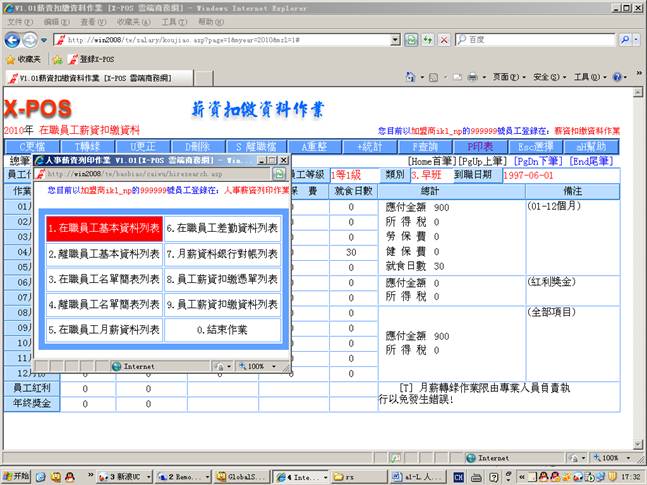Expand the address bar URL dropdown
The height and width of the screenshot is (485, 647).
pyautogui.click(x=395, y=40)
